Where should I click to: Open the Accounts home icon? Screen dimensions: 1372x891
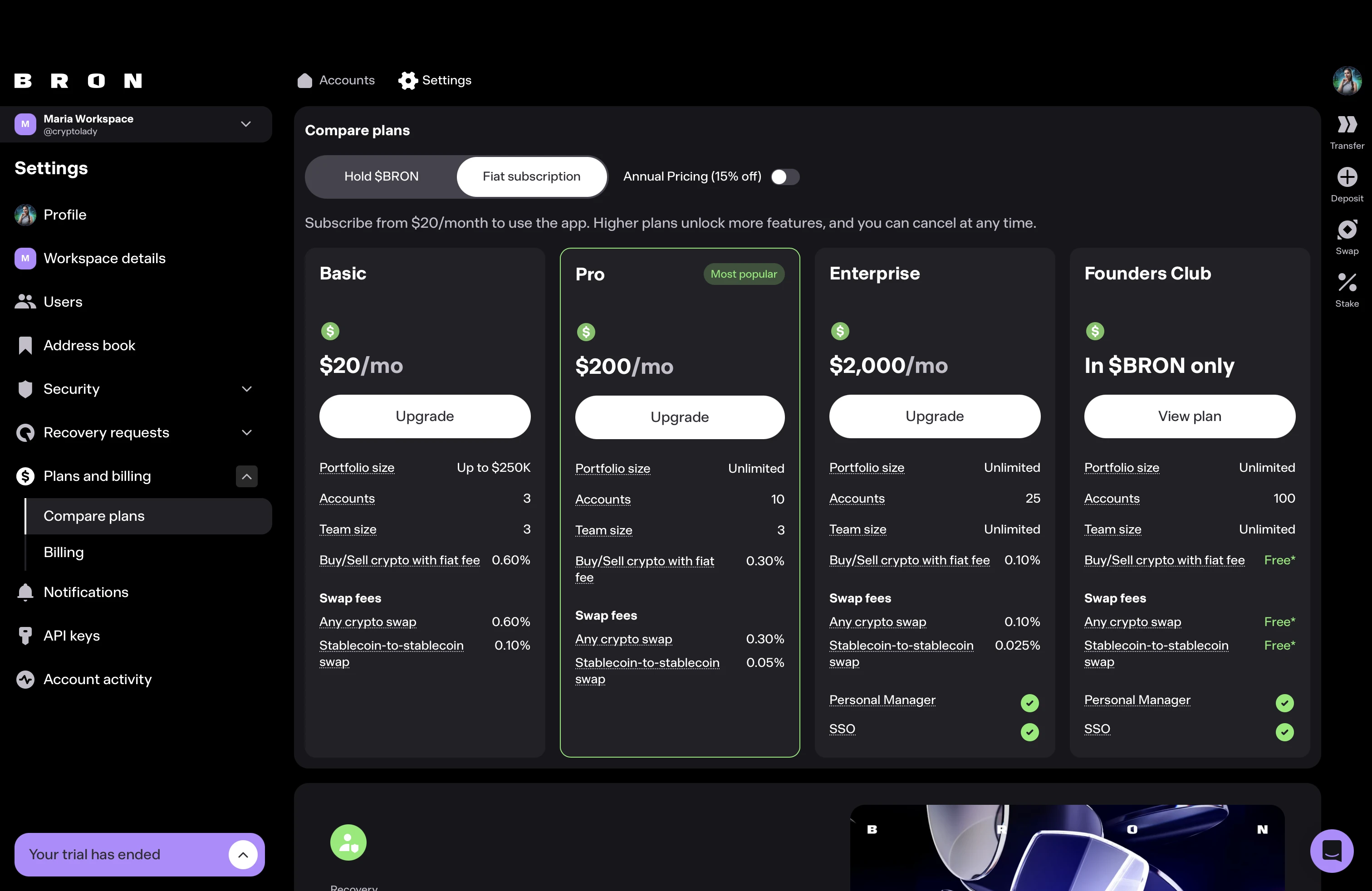coord(304,80)
